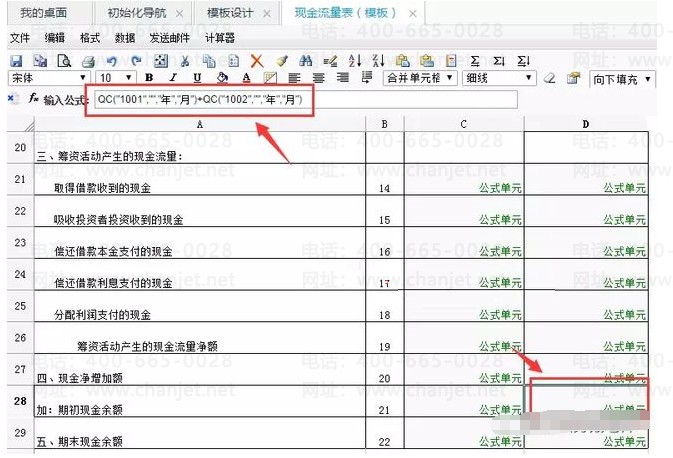Open the 编辑 menu
Image resolution: width=673 pixels, height=458 pixels.
[55, 38]
